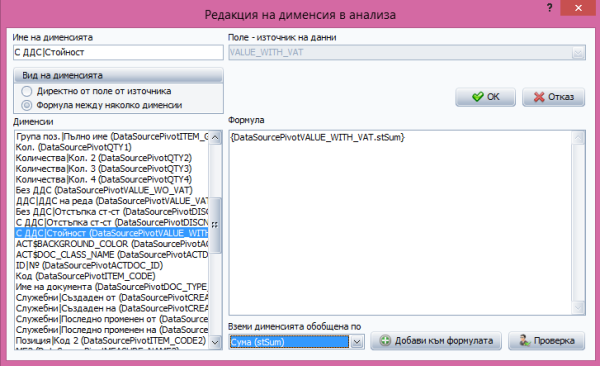Image resolution: width=600 pixels, height=366 pixels.
Task: Click the OK button with green checkmark
Action: click(x=485, y=97)
